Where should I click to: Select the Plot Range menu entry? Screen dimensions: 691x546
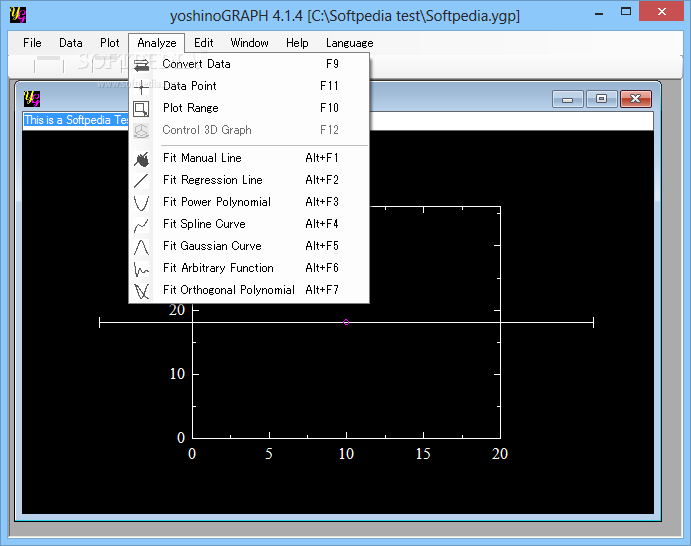point(249,108)
